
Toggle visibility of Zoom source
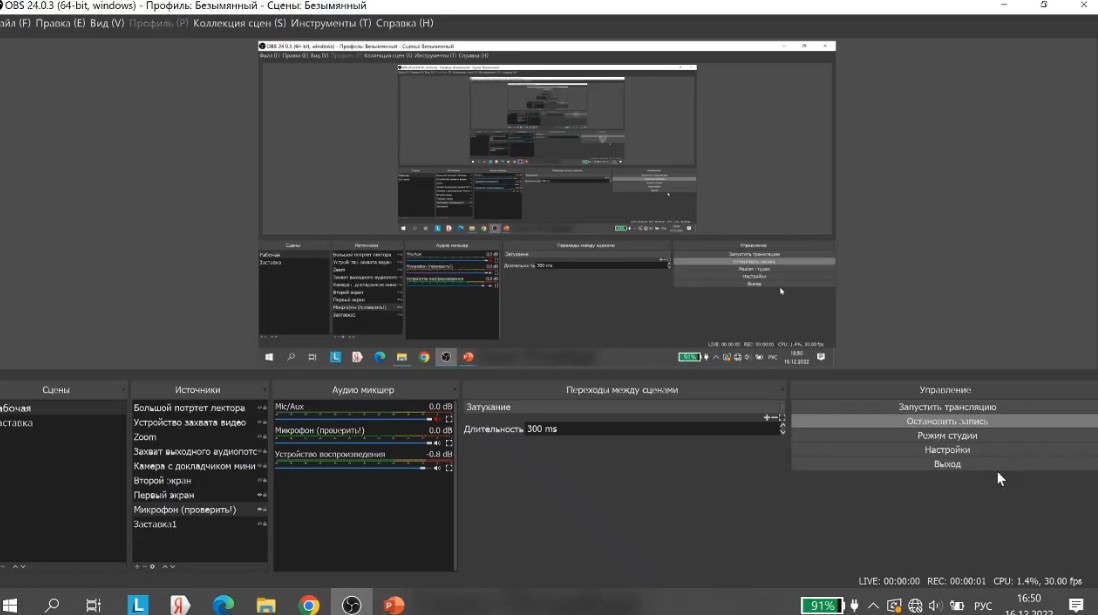[257, 437]
